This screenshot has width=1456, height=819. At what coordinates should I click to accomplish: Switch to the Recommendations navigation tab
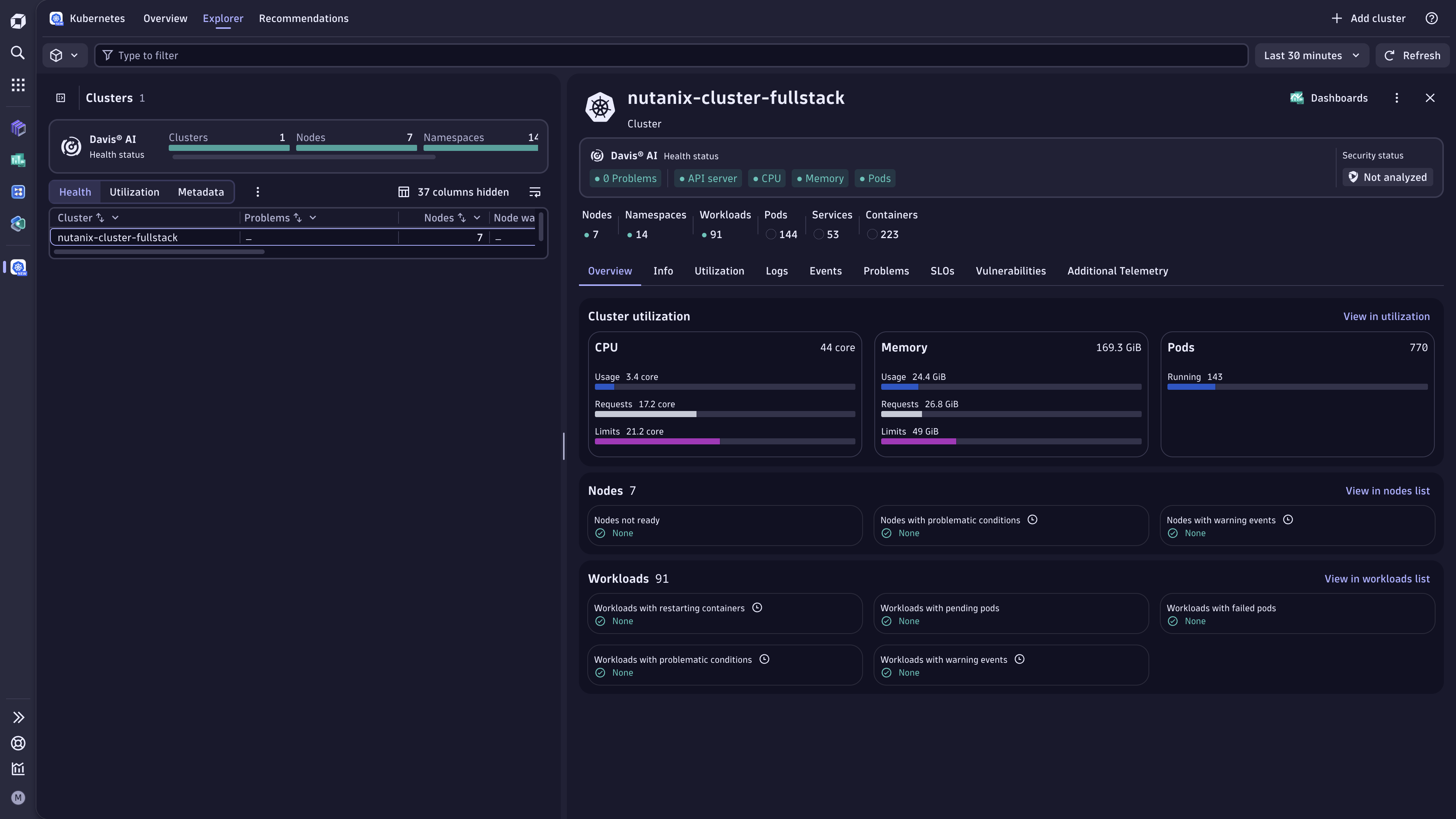(303, 19)
